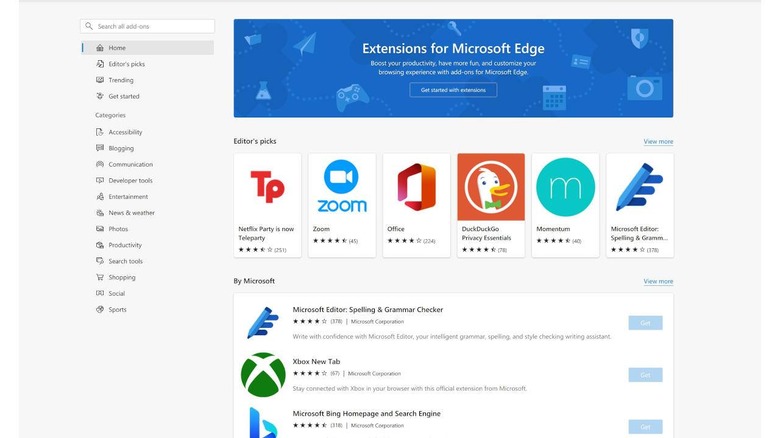This screenshot has height=438, width=780.
Task: Get the Microsoft Editor extension
Action: coord(645,323)
